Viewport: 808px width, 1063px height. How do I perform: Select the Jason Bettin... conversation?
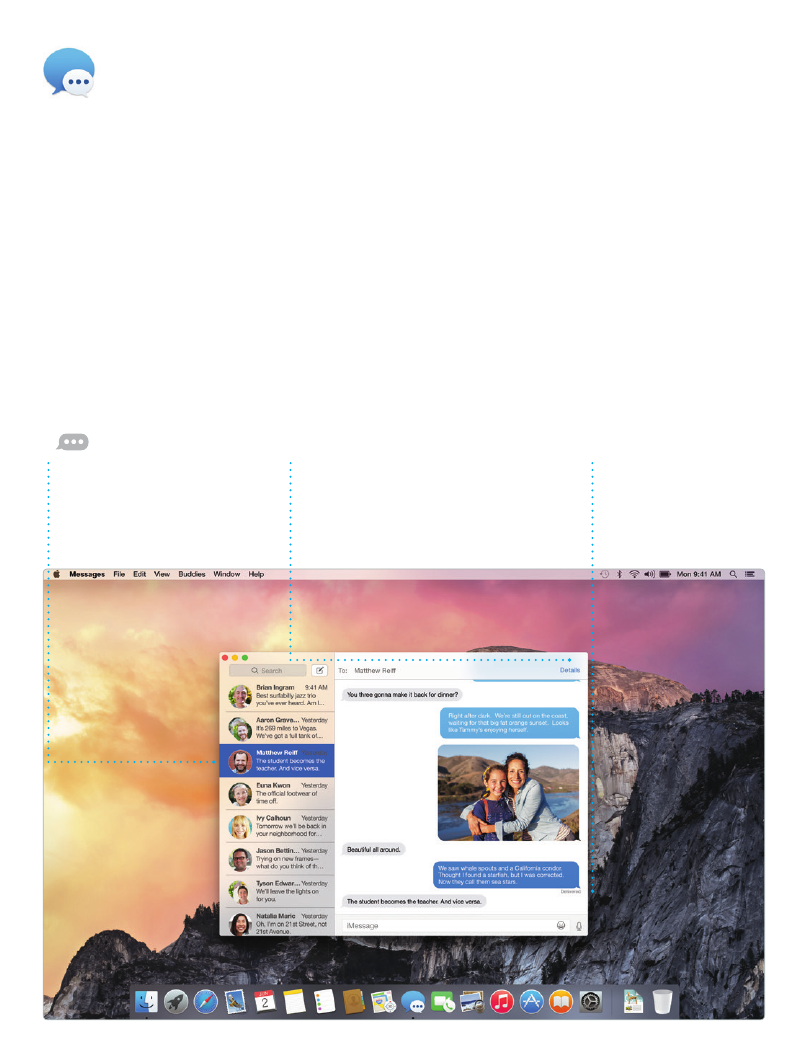[277, 858]
